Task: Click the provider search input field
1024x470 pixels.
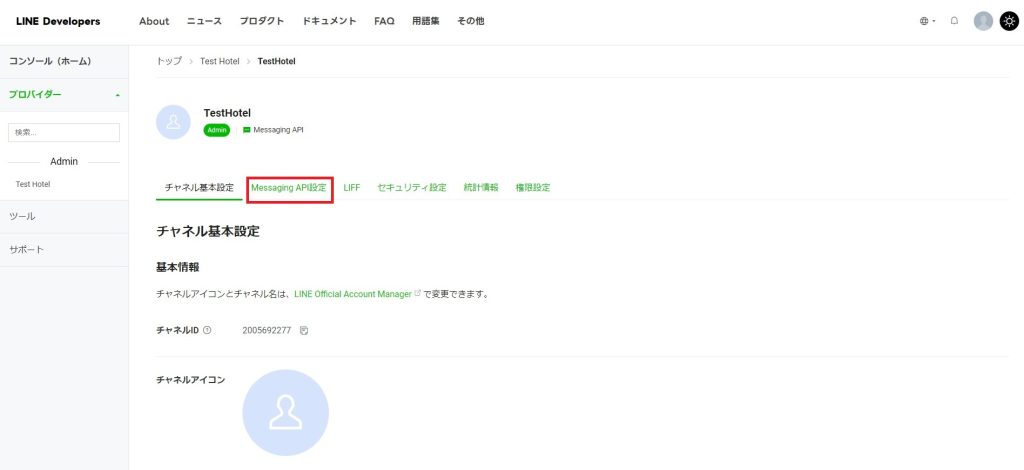Action: [x=64, y=132]
